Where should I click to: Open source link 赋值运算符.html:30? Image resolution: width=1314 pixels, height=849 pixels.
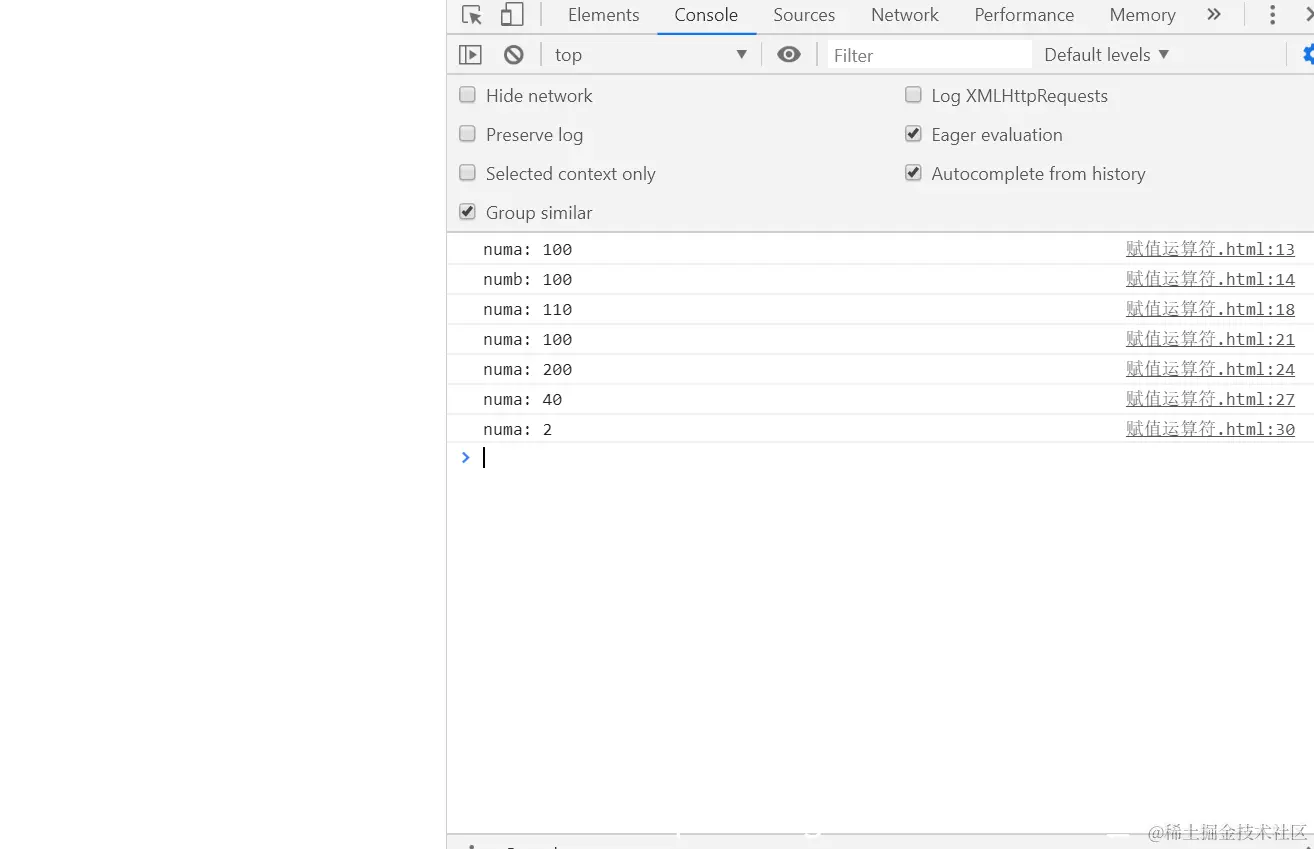point(1210,429)
